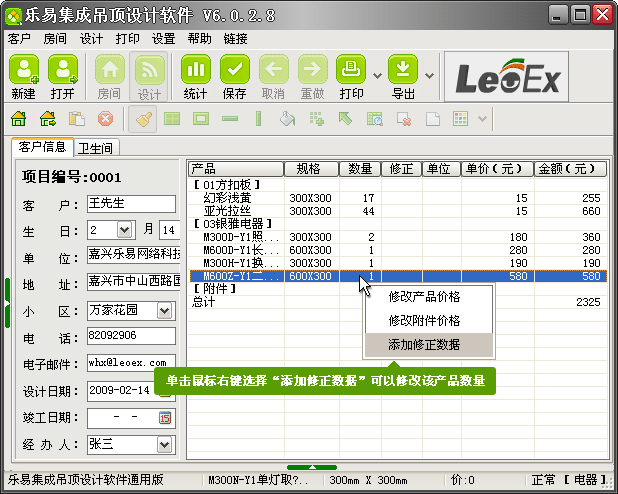
Task: Open the 经办人 dropdown showing 张三
Action: [165, 443]
